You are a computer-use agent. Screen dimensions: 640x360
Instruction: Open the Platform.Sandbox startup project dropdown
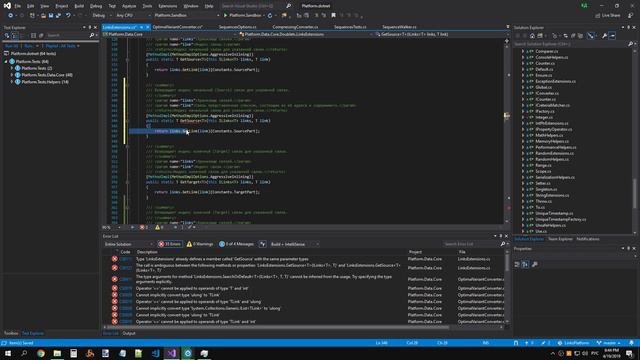[187, 16]
